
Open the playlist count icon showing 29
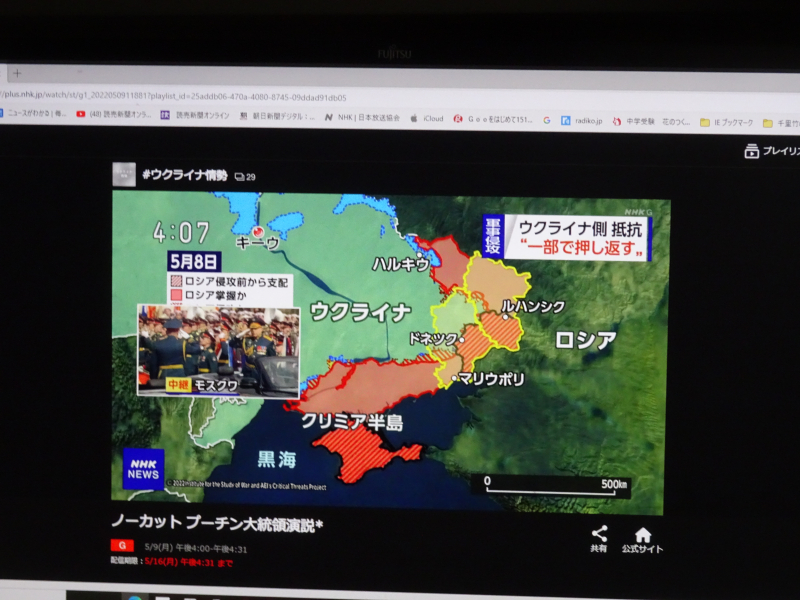click(245, 177)
